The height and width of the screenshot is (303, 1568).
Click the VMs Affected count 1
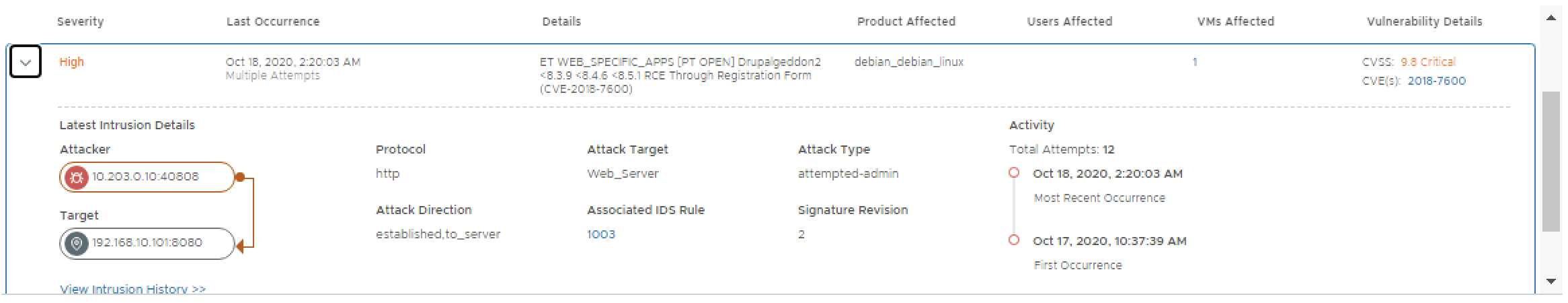click(x=1194, y=62)
